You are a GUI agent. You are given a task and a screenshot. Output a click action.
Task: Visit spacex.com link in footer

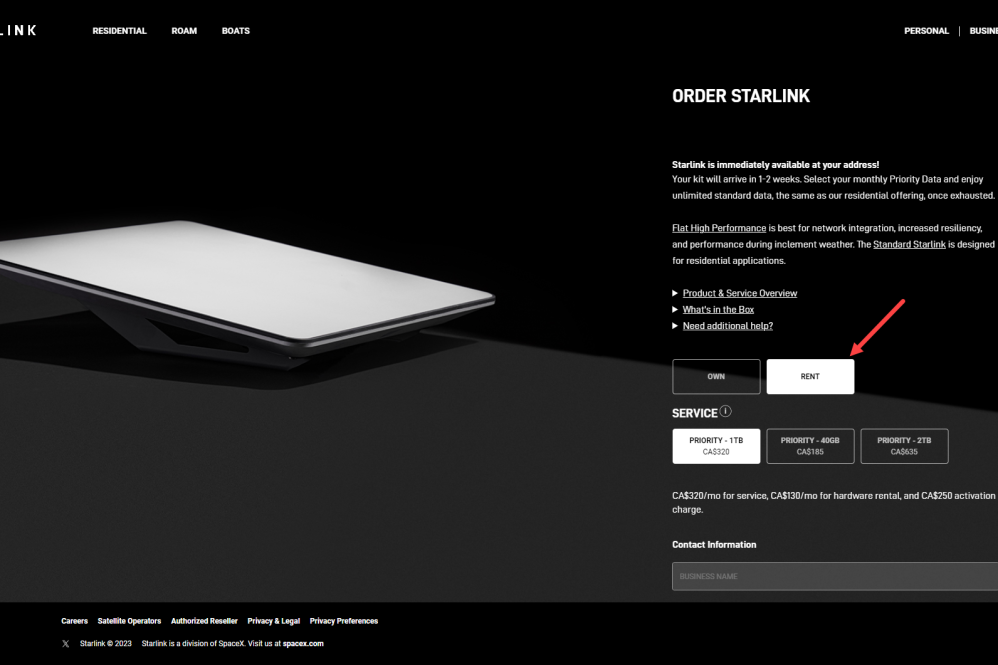(x=303, y=644)
